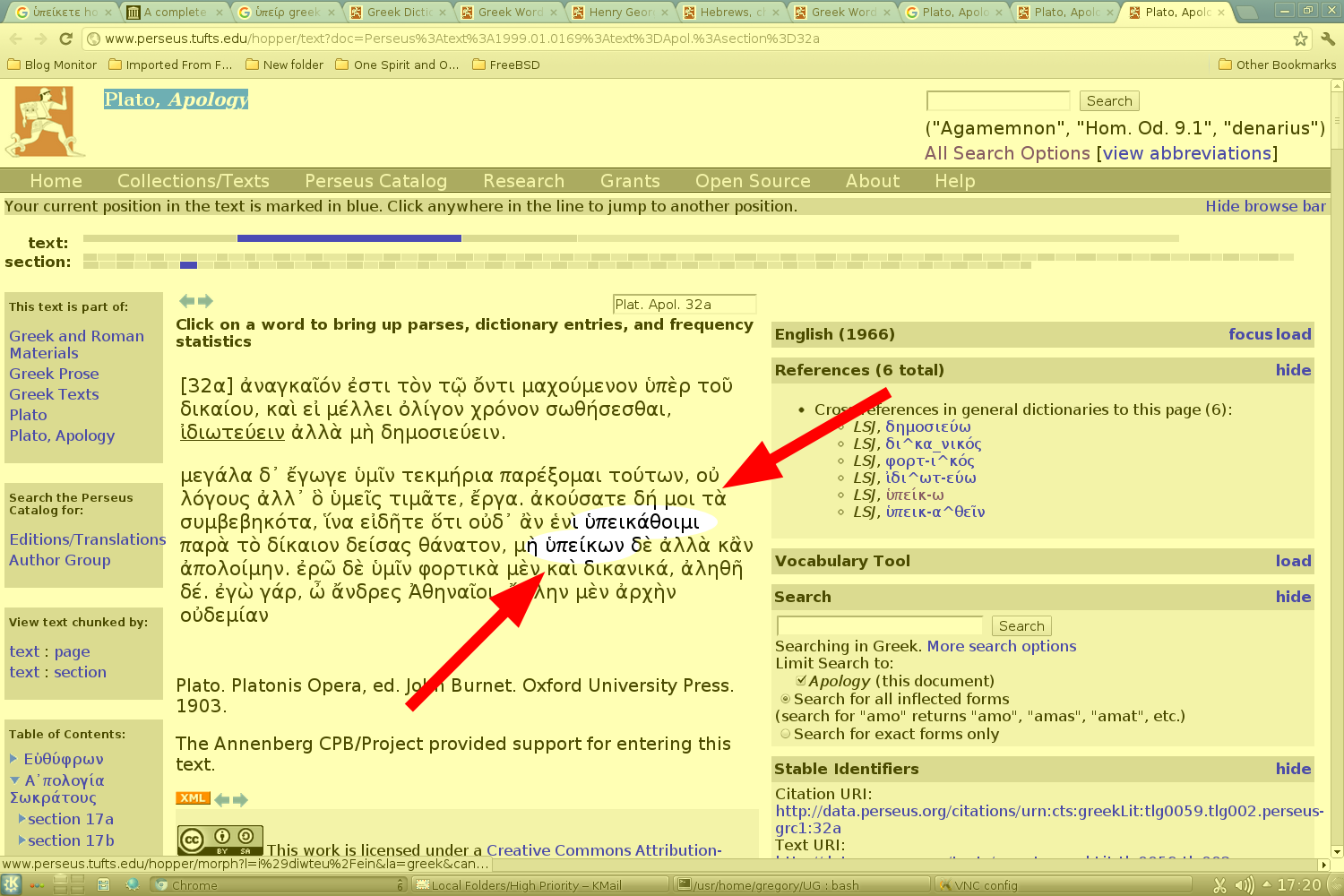1344x896 pixels.
Task: Open Perseus Catalog menu item
Action: pyautogui.click(x=375, y=181)
